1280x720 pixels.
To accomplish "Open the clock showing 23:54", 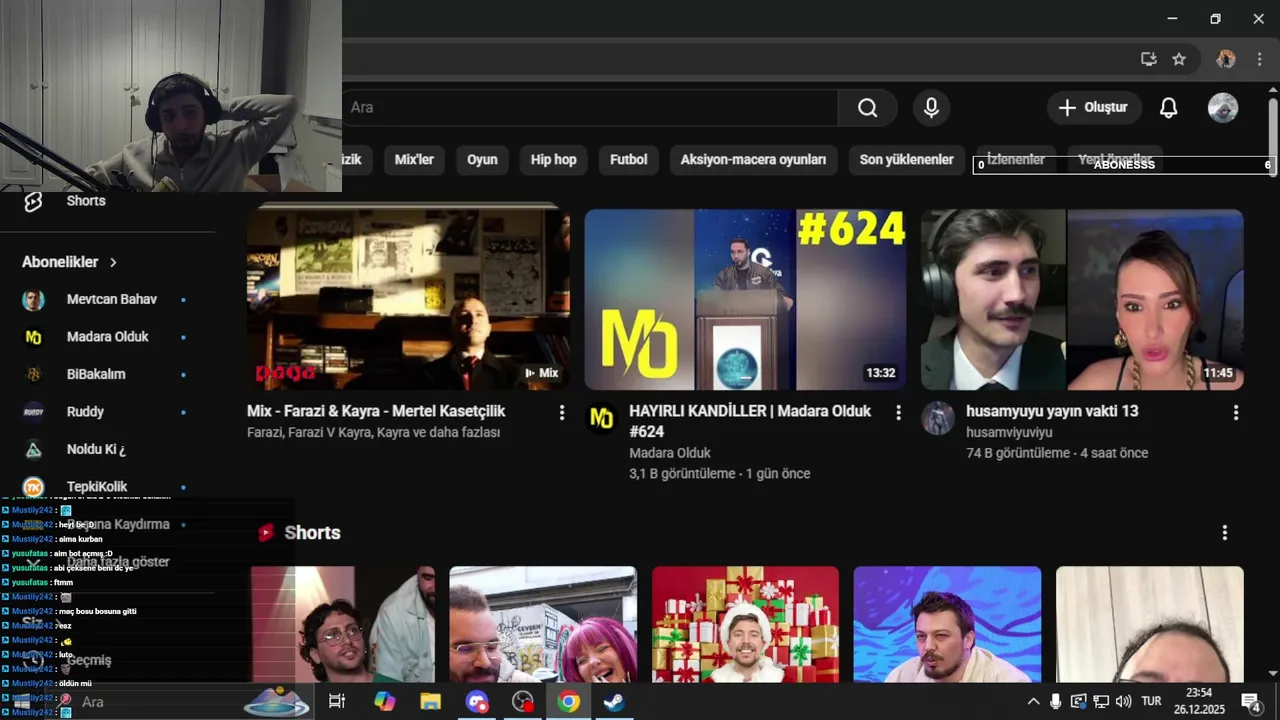I will [1198, 702].
